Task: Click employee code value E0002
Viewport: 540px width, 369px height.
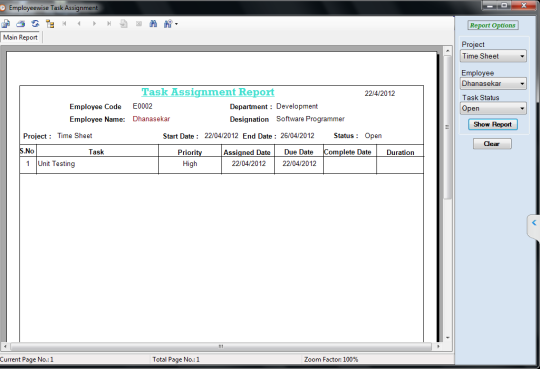Action: (x=143, y=106)
